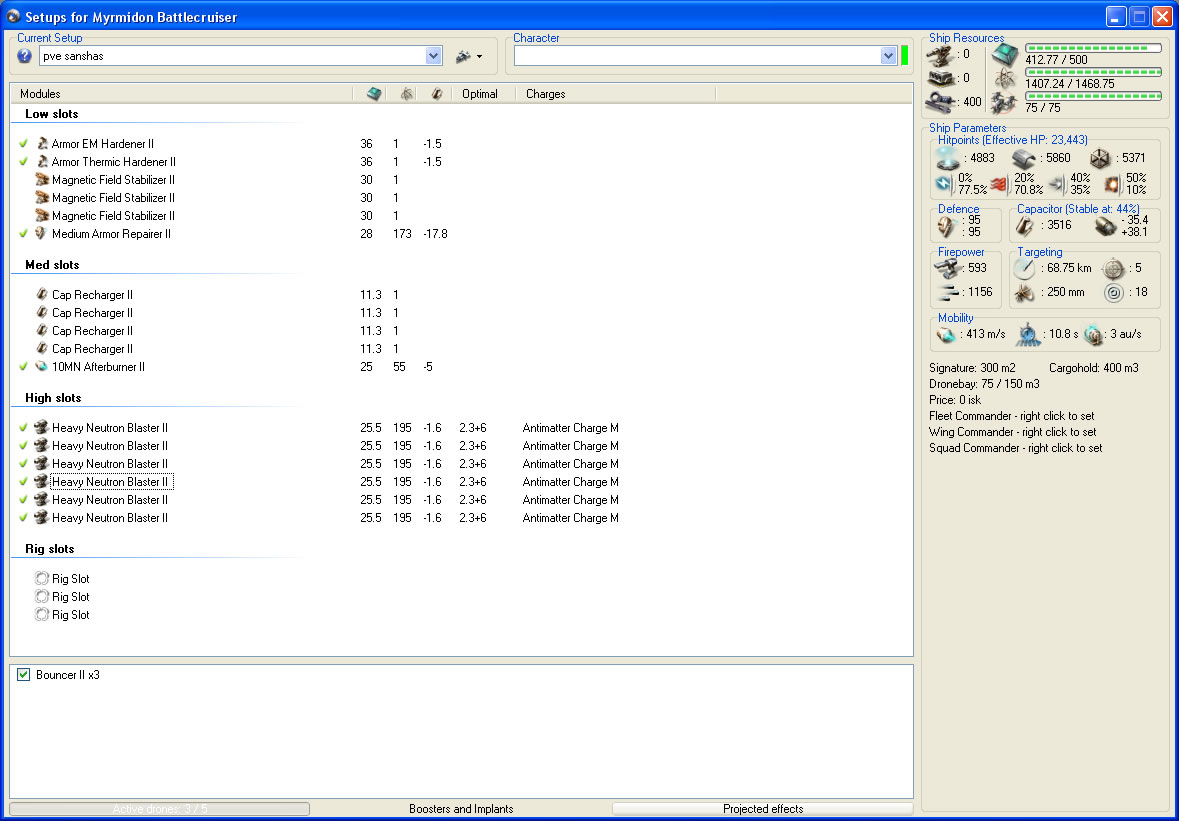Click Fleet Commander - right click to set
1179x821 pixels.
1011,416
